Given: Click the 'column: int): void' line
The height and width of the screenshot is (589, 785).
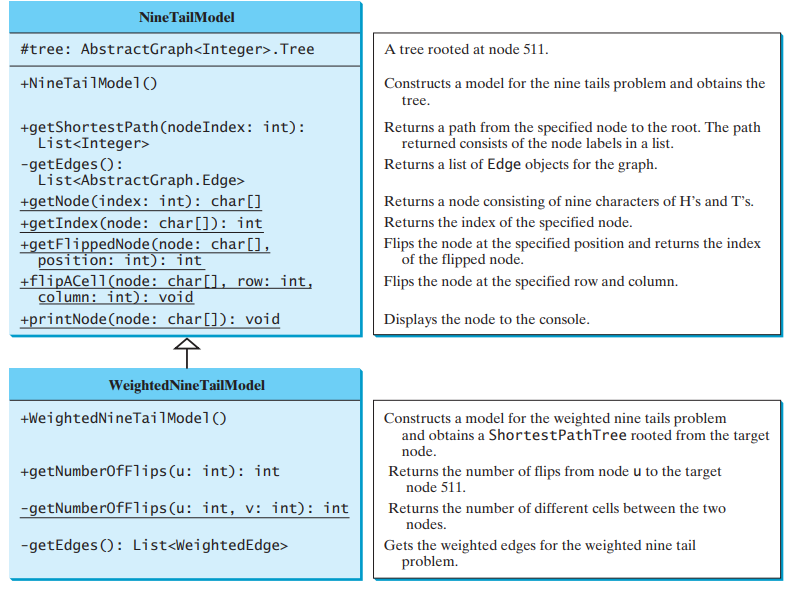Looking at the screenshot, I should (116, 298).
